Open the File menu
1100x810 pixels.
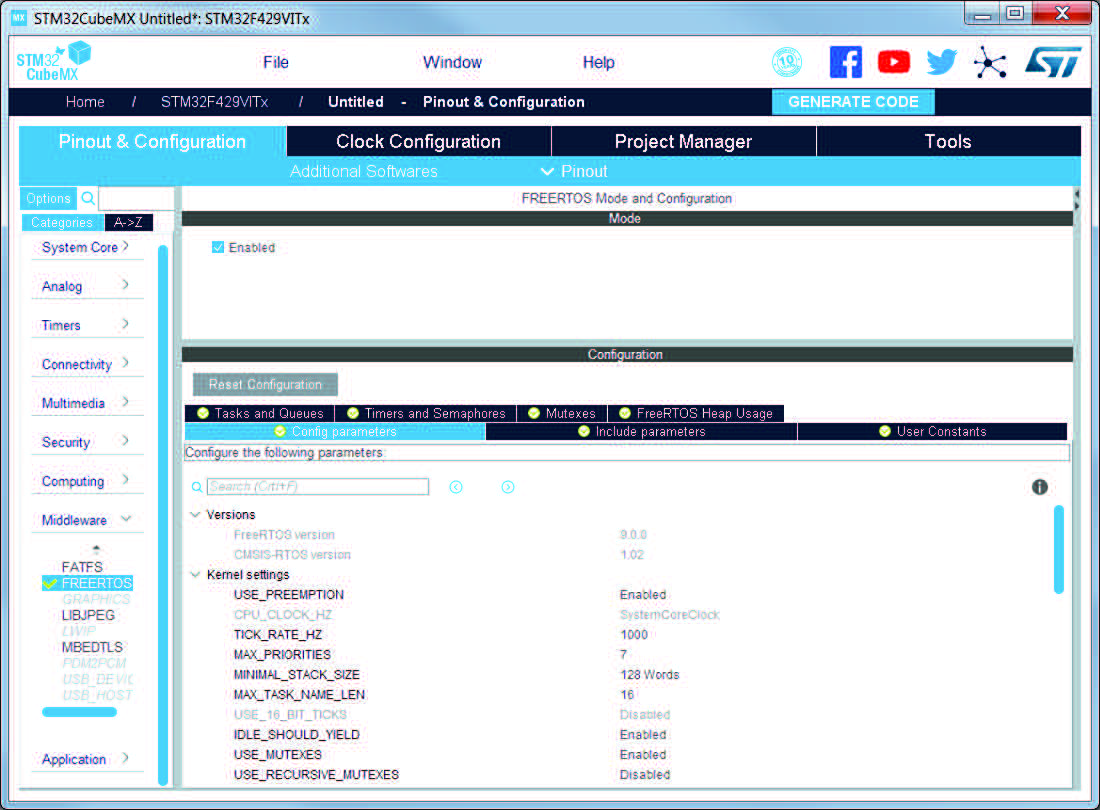click(276, 62)
